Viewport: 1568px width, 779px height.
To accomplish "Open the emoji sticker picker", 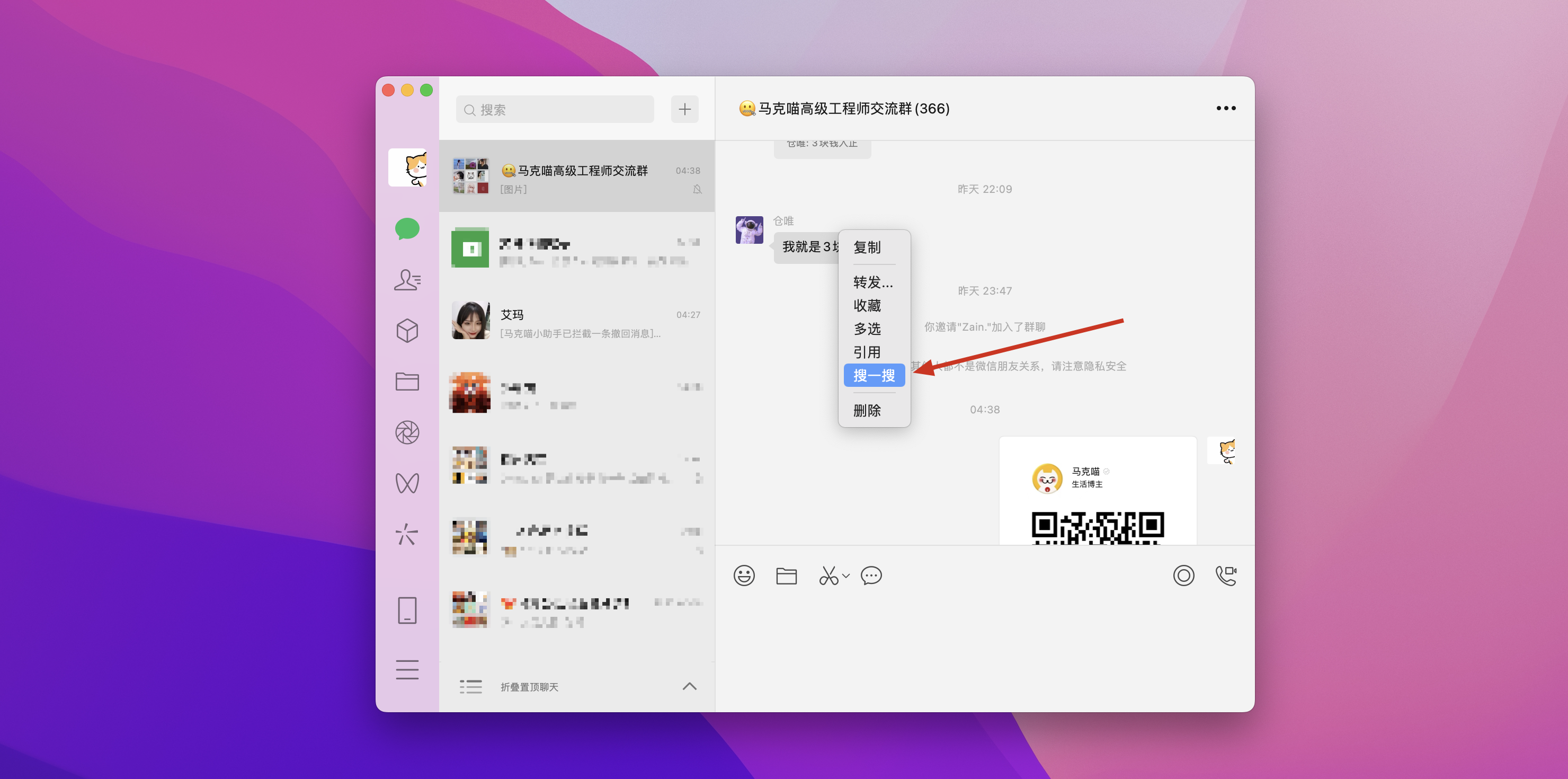I will (x=744, y=576).
